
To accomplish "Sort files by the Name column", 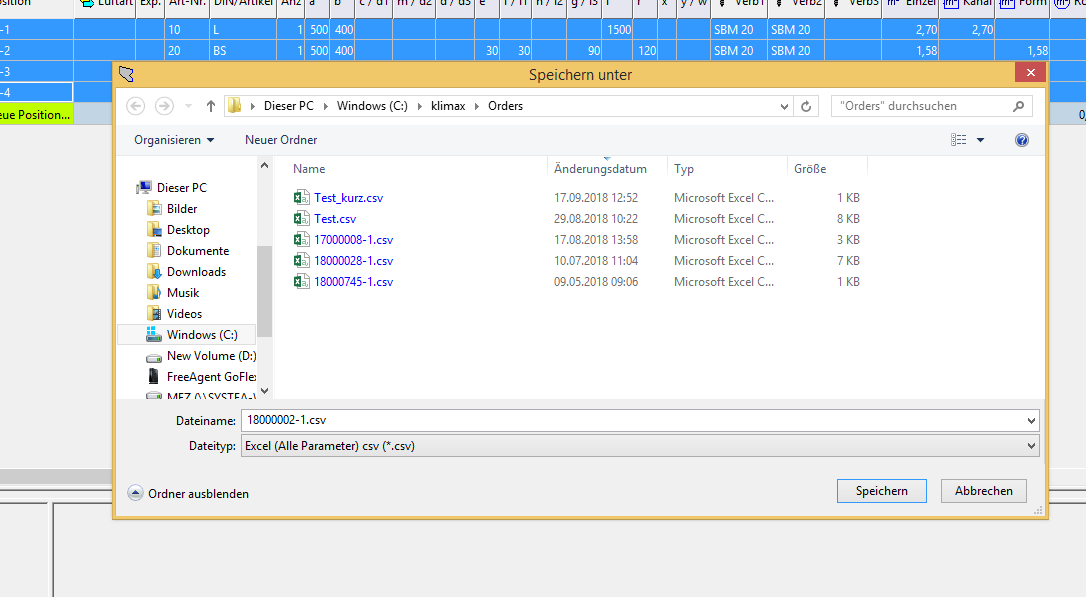I will [x=309, y=169].
